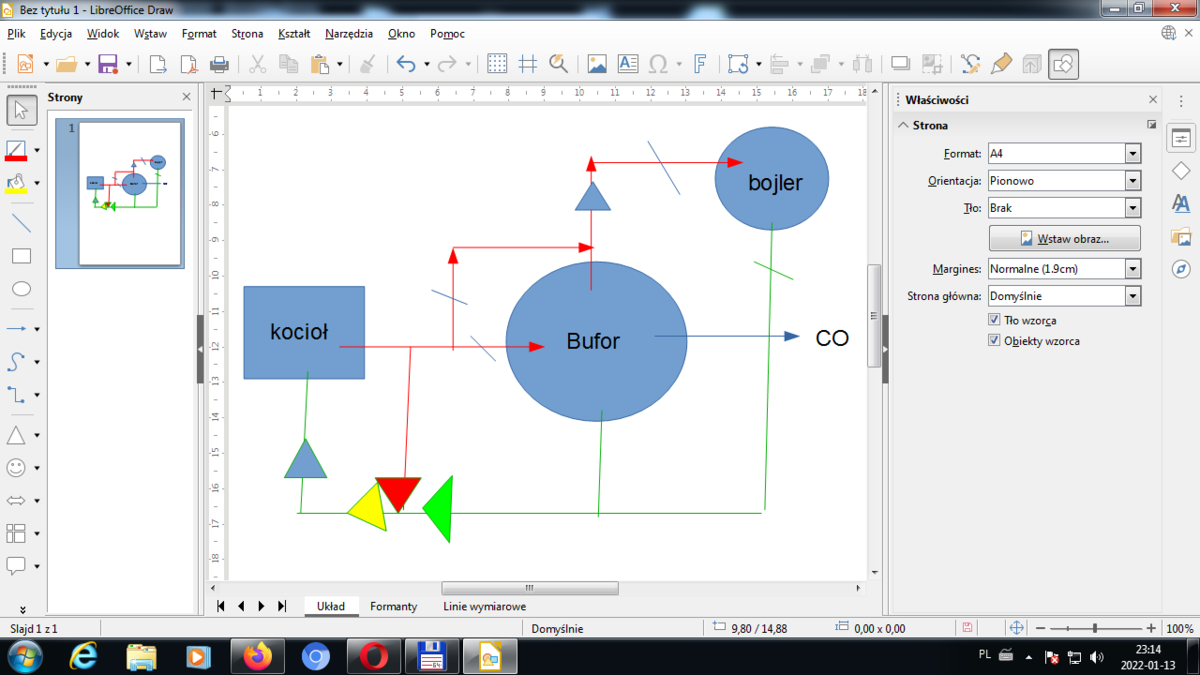Image resolution: width=1200 pixels, height=675 pixels.
Task: Click the Undo arrow icon
Action: click(x=405, y=64)
